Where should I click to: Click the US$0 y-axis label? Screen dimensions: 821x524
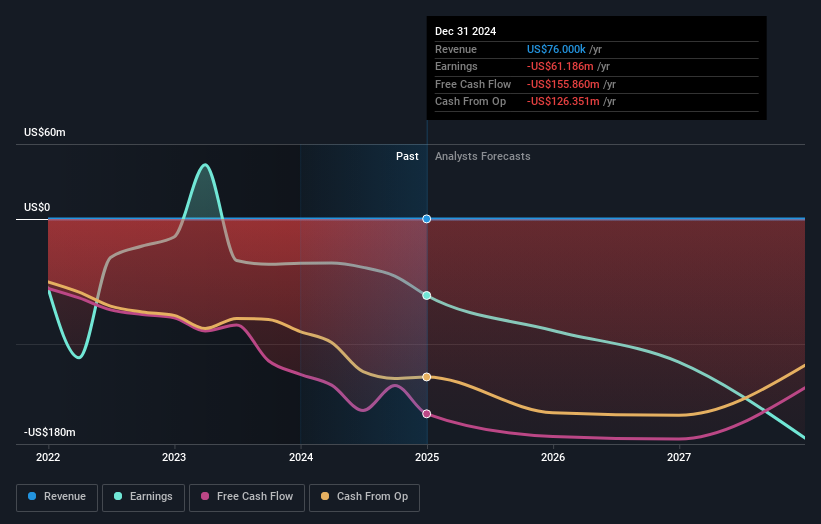[37, 207]
